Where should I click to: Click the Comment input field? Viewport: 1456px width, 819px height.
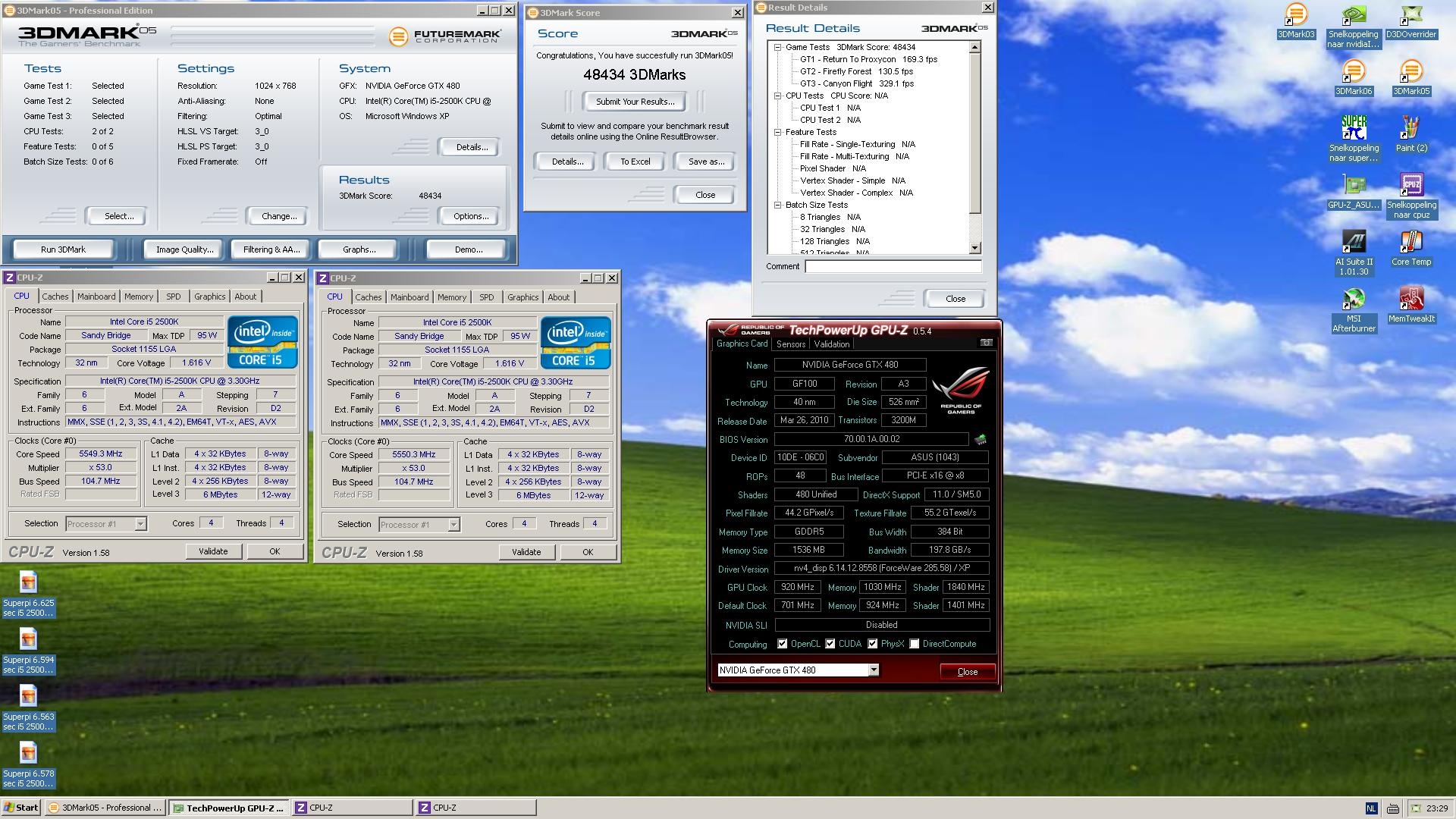893,266
